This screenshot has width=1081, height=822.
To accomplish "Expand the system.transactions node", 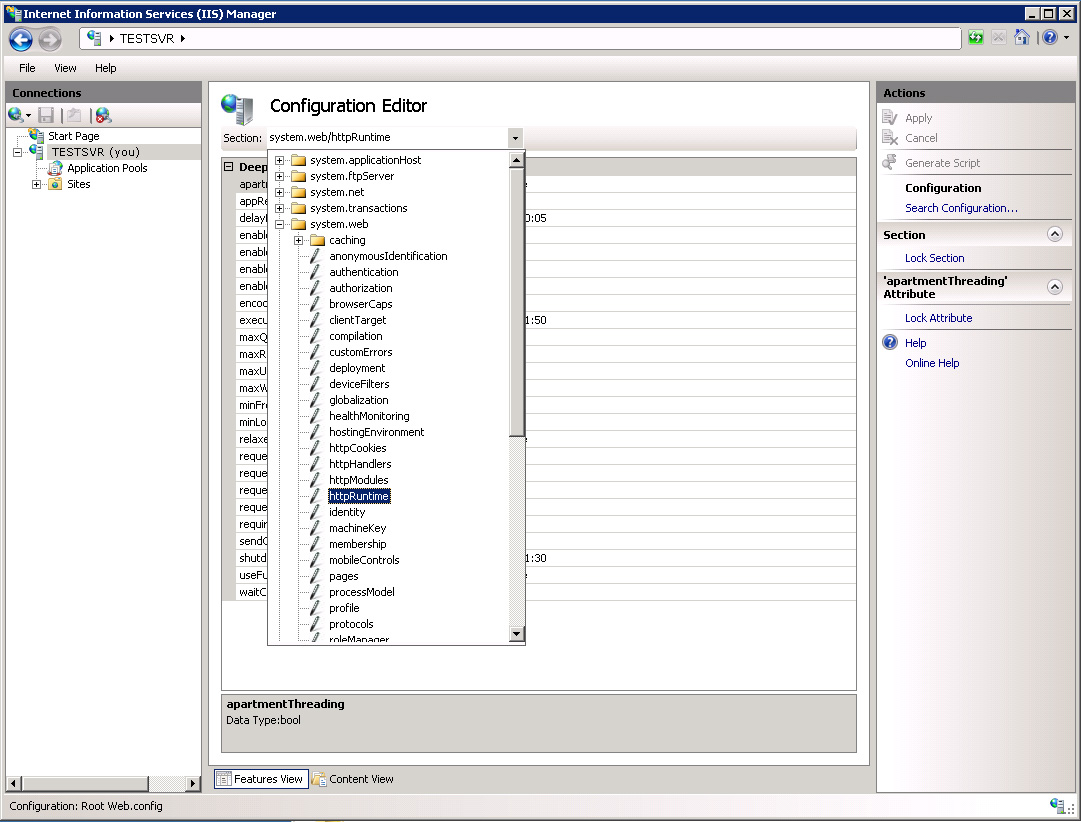I will 279,208.
